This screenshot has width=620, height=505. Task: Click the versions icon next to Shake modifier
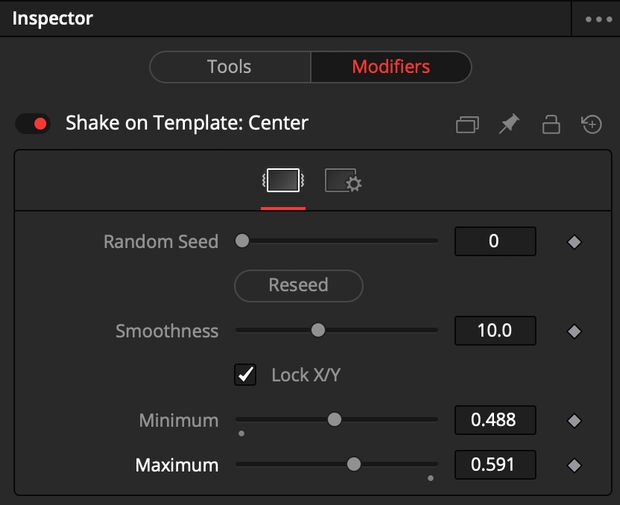pos(467,125)
